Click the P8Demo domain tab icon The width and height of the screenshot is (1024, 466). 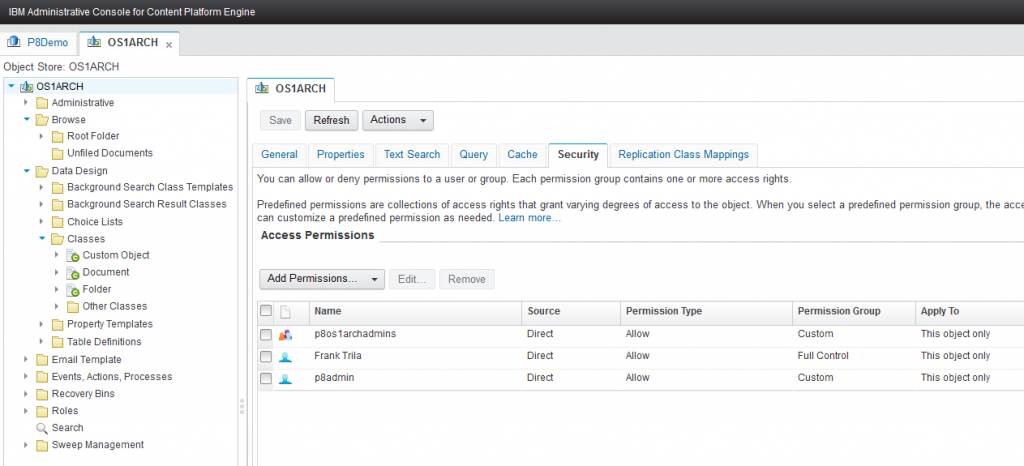click(14, 42)
